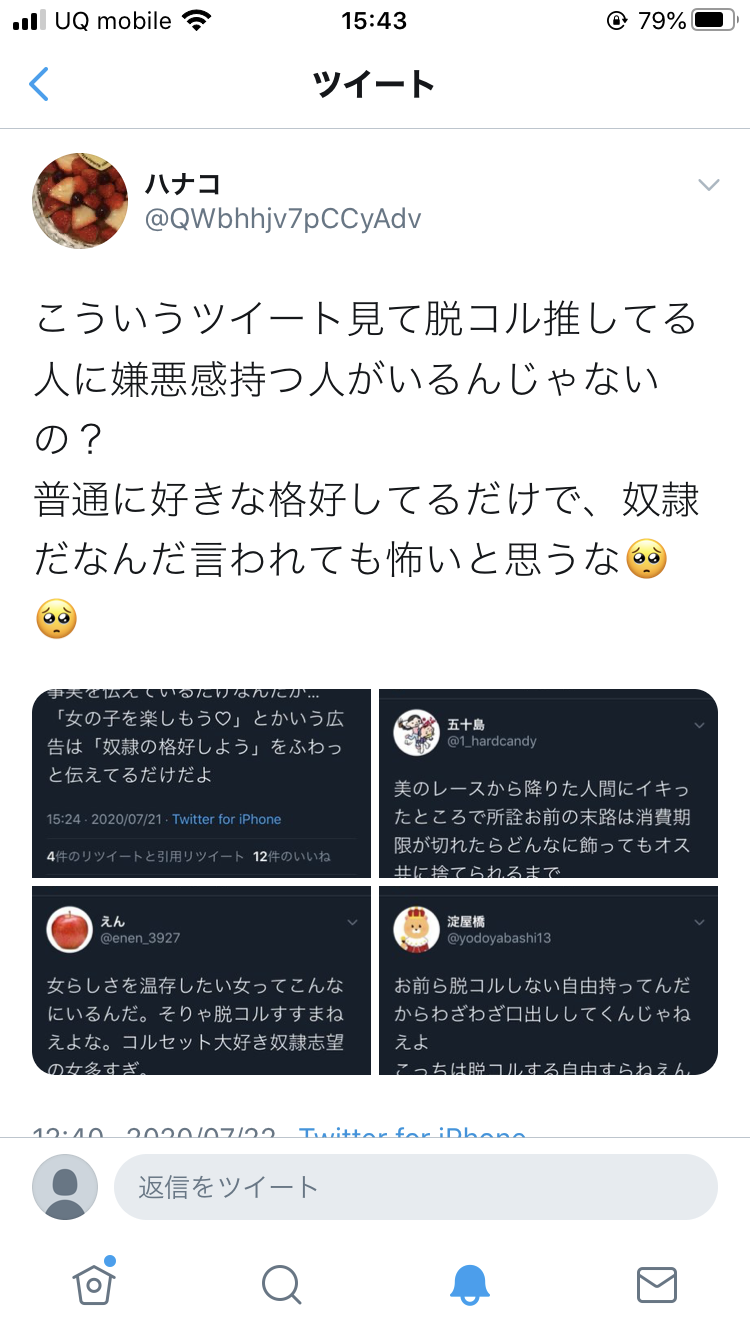Image resolution: width=750 pixels, height=1334 pixels.
Task: Open the Messages envelope tab
Action: [x=657, y=1283]
